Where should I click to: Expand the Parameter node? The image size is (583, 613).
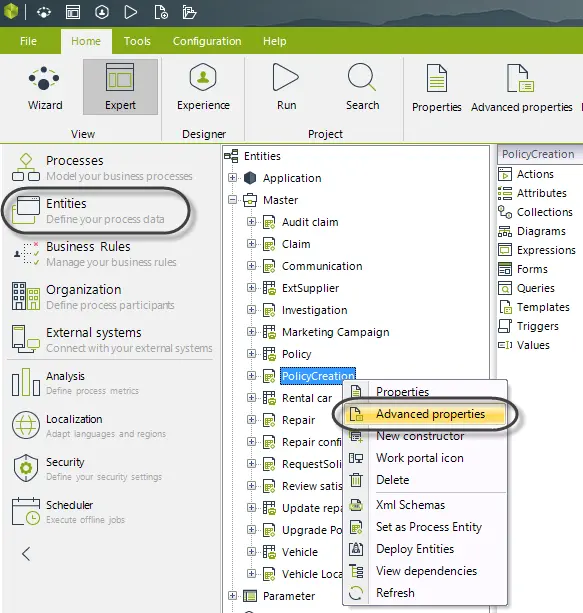(x=232, y=595)
